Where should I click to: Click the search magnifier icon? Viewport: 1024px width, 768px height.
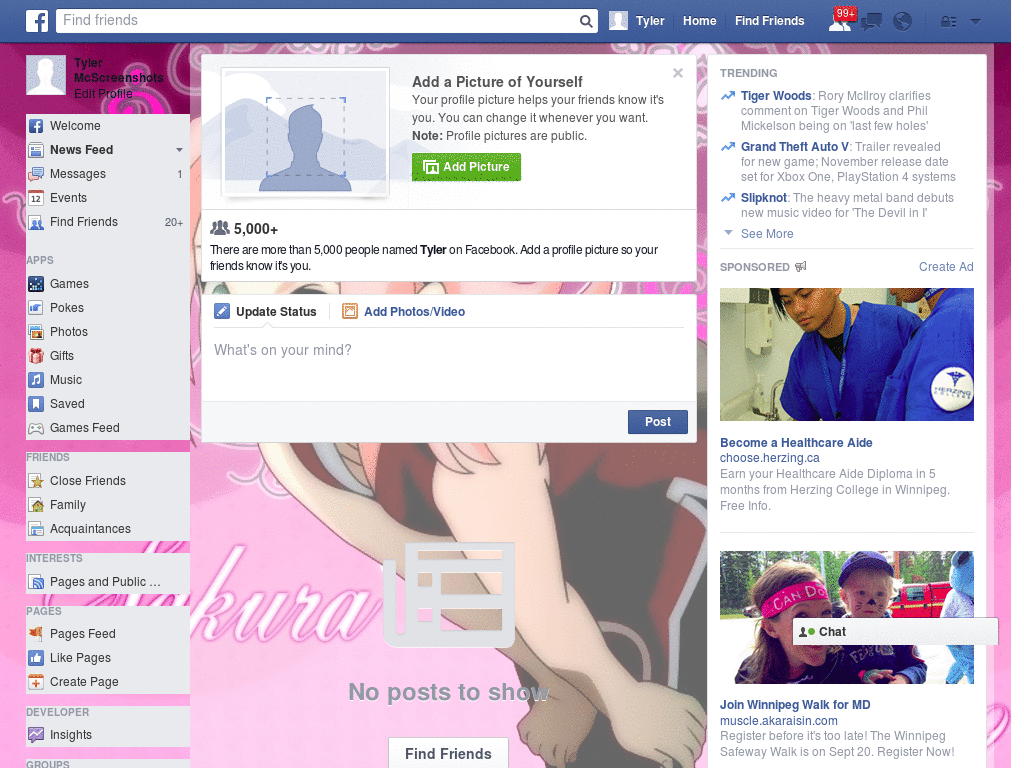[586, 22]
